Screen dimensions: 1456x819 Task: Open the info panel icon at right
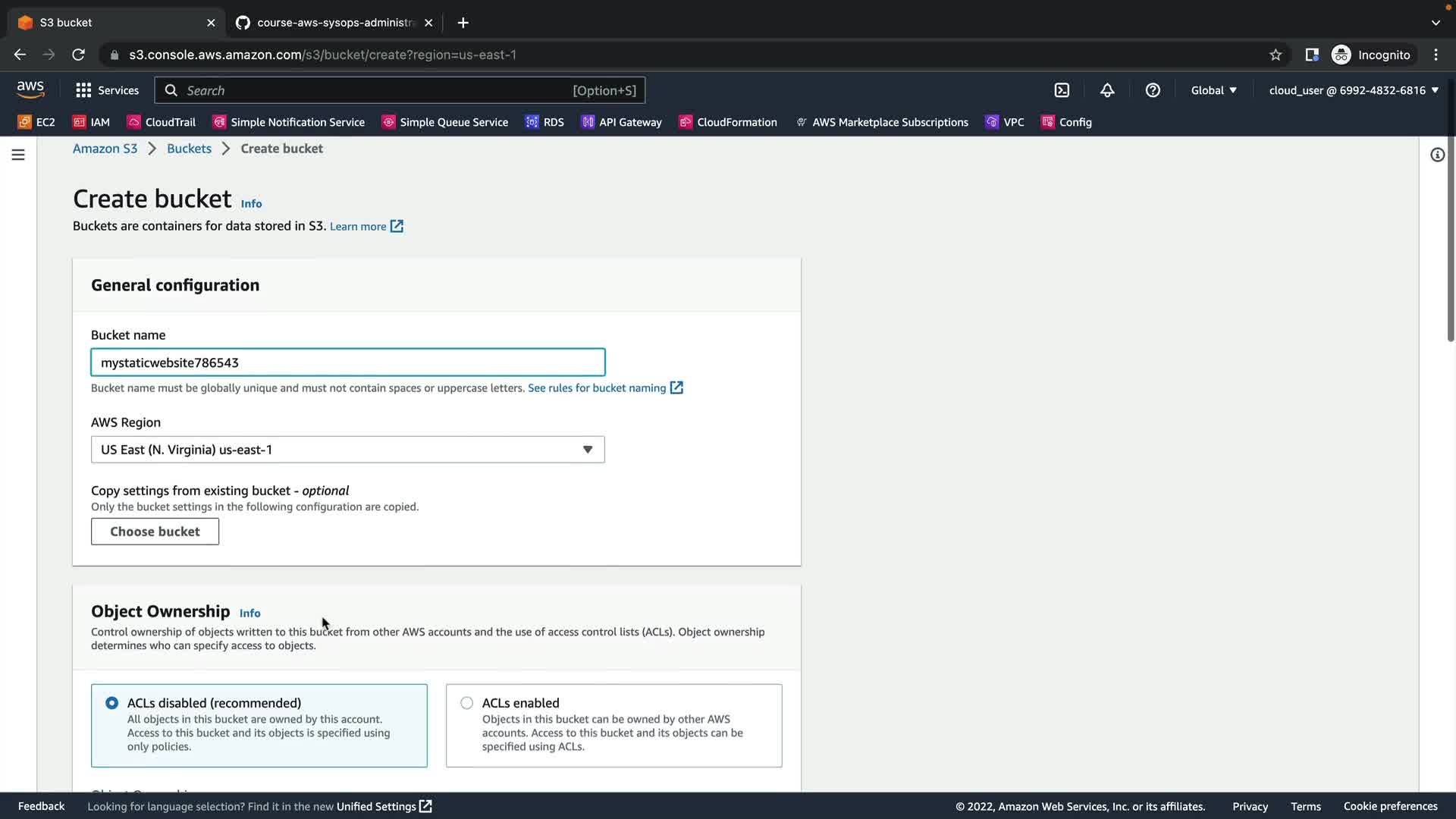click(1437, 155)
